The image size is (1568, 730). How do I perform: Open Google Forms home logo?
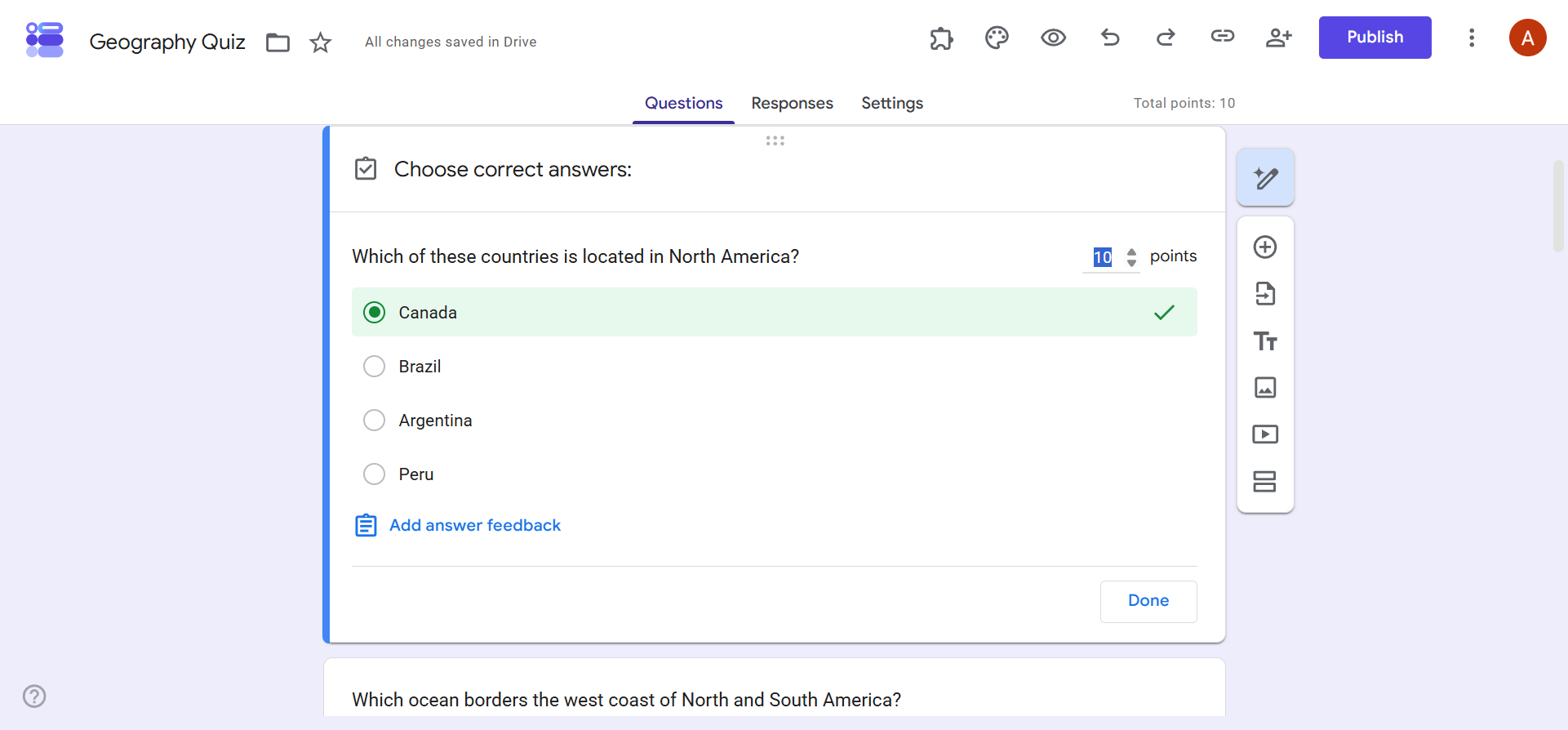45,40
